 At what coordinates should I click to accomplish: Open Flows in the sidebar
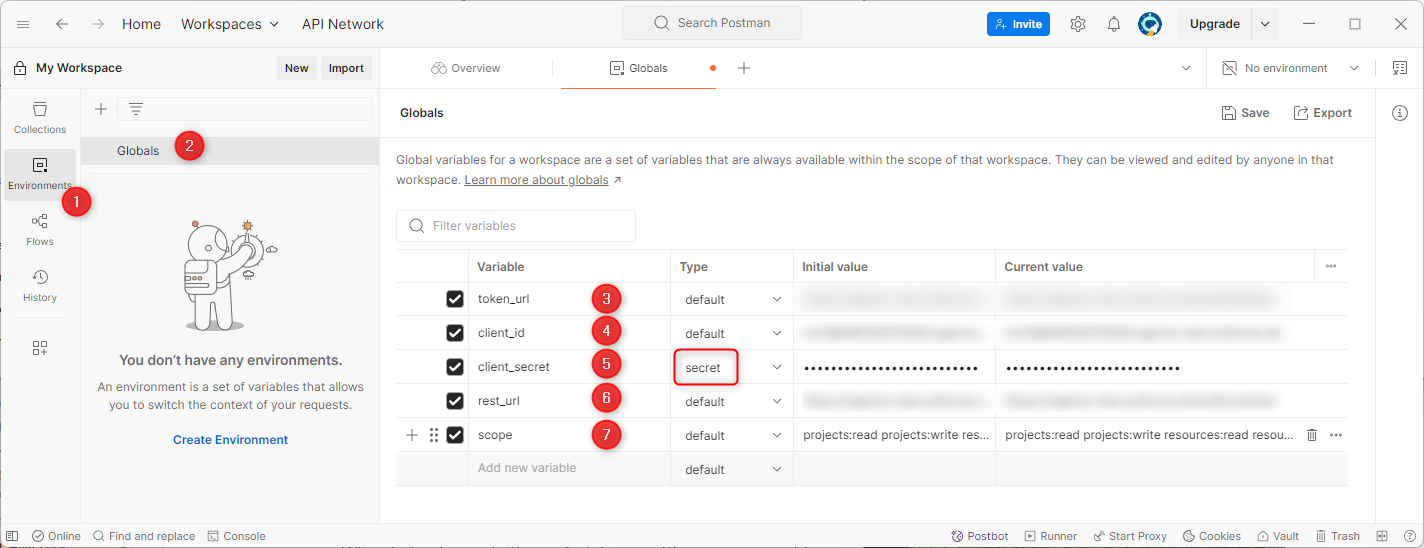[x=40, y=230]
